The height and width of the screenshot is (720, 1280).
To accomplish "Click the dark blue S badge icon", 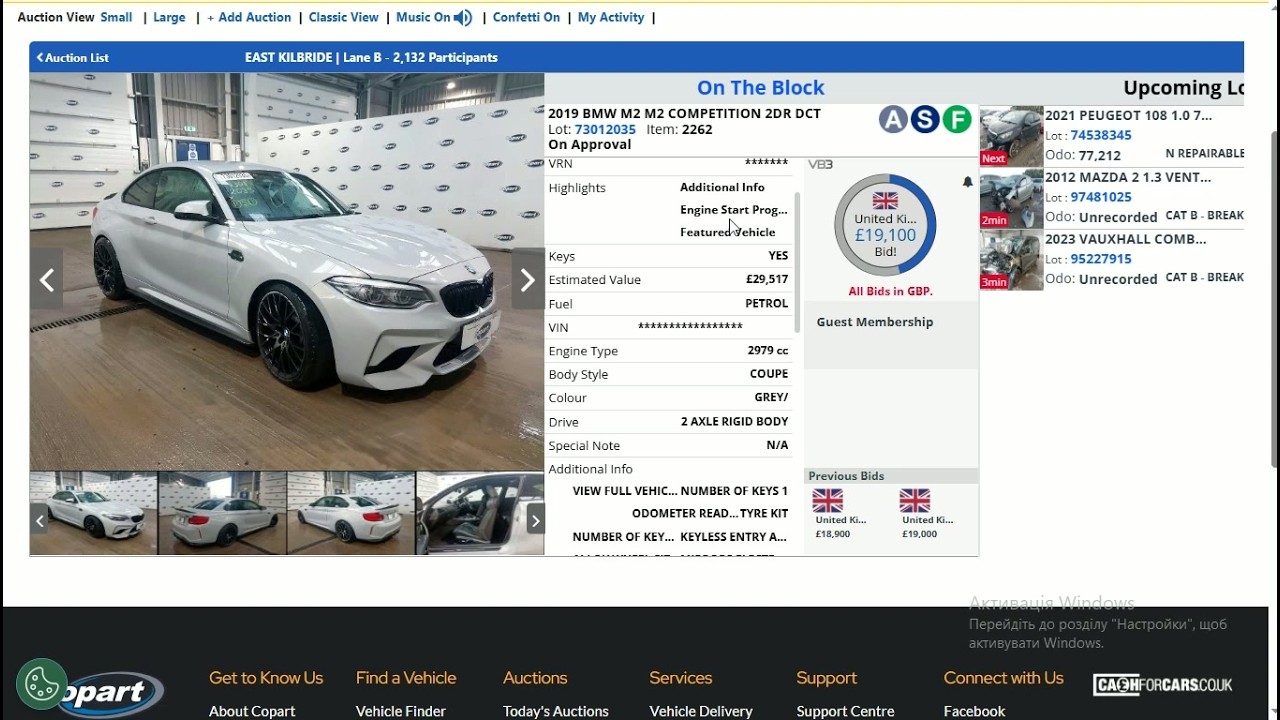I will coord(925,120).
